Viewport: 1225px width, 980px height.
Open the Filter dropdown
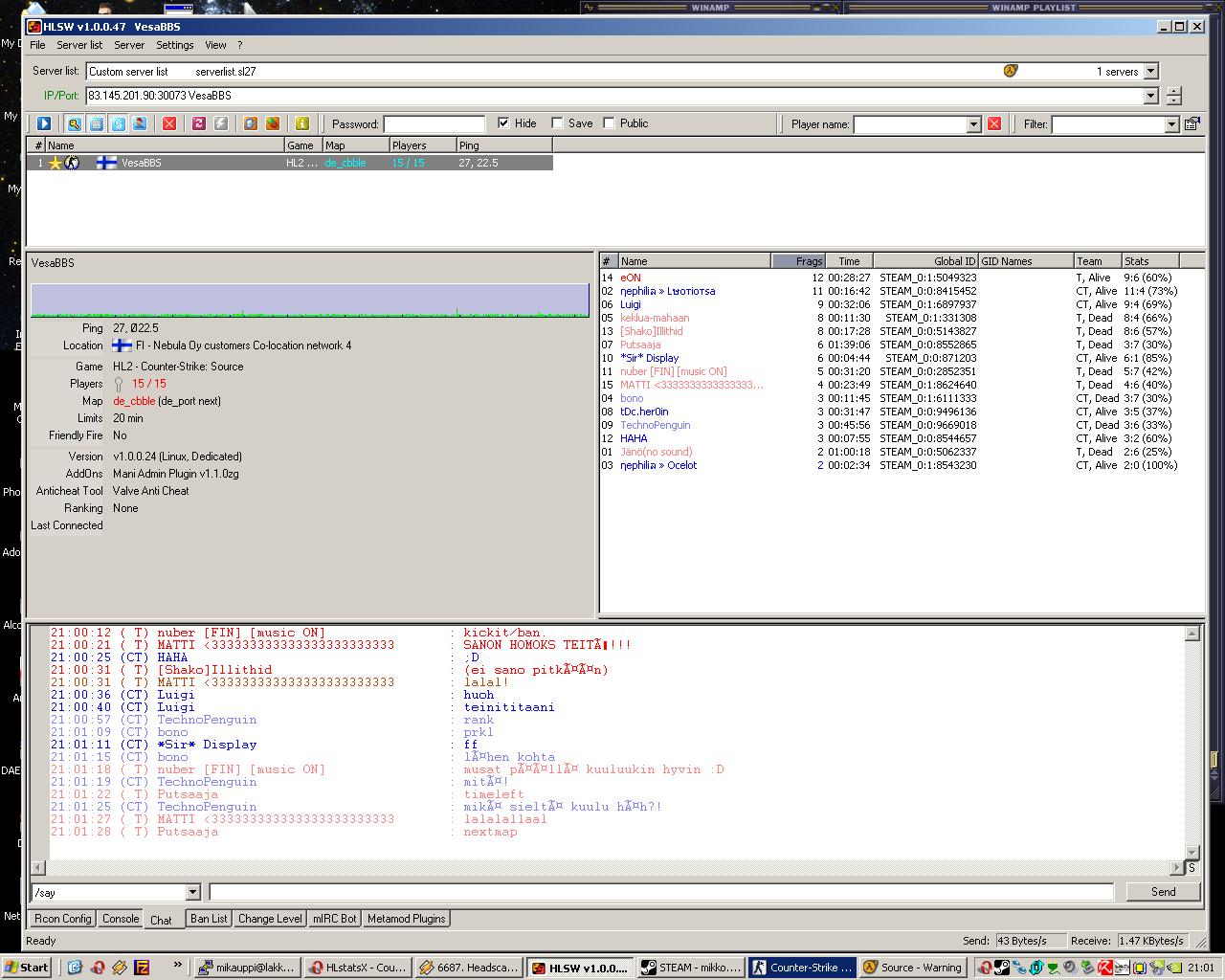[x=1170, y=124]
